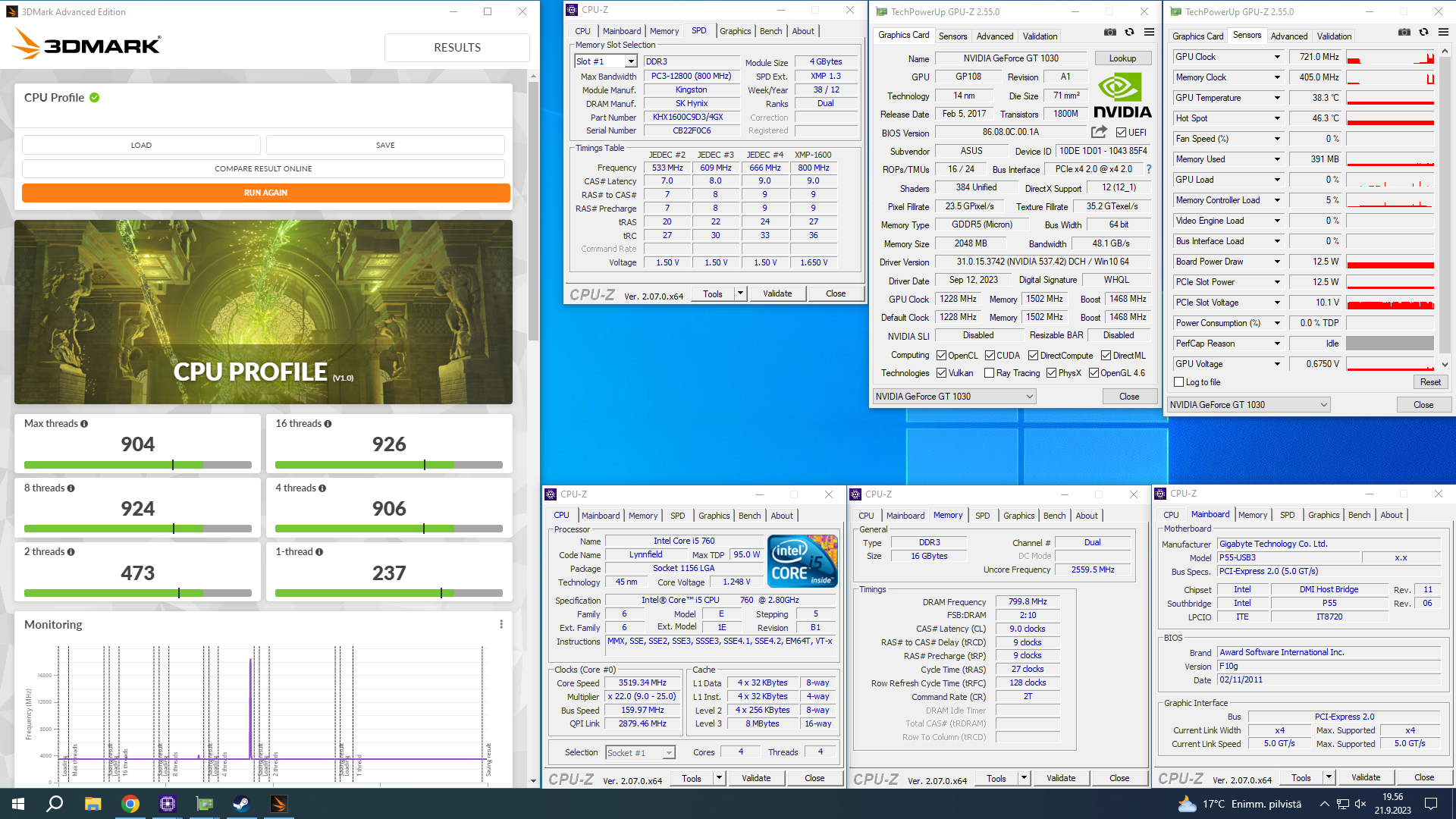The height and width of the screenshot is (819, 1456).
Task: Click the Max threads info icon
Action: [x=84, y=424]
